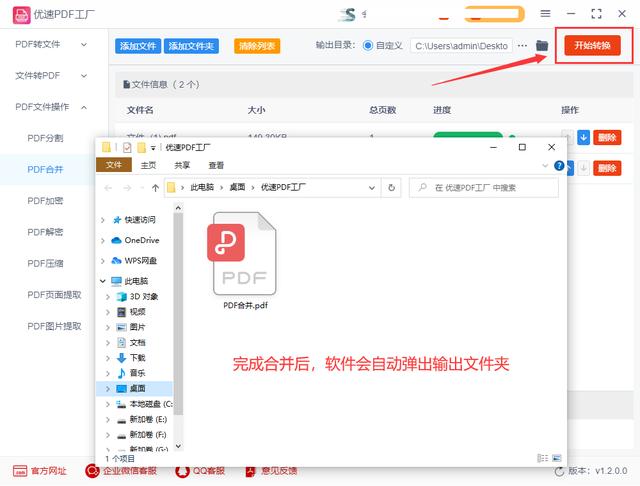Click 桌面 in the address breadcrumb

[237, 187]
